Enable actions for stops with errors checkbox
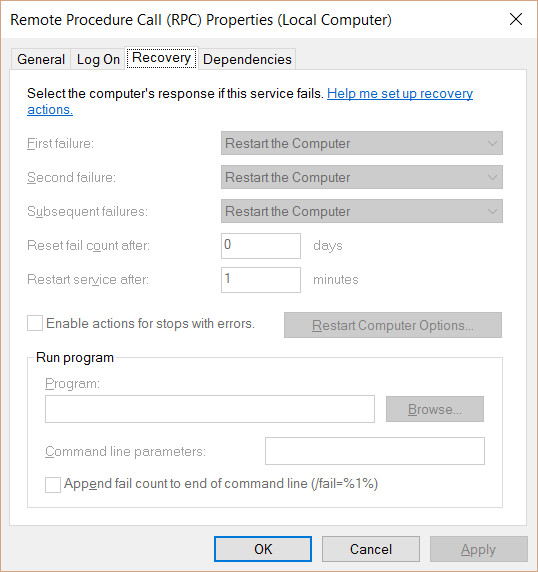Viewport: 538px width, 572px height. point(35,323)
